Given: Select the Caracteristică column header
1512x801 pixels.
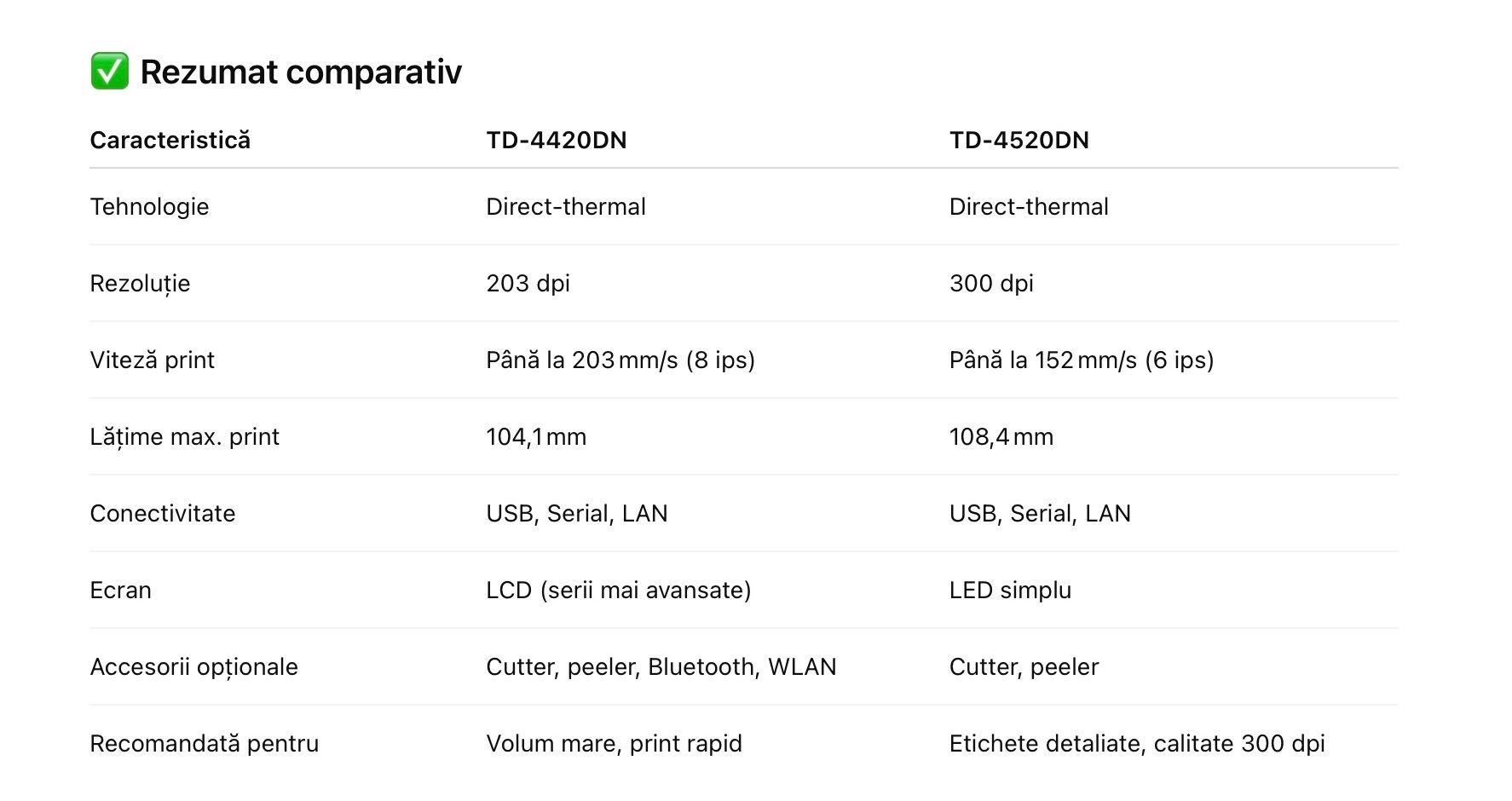Looking at the screenshot, I should [x=170, y=140].
